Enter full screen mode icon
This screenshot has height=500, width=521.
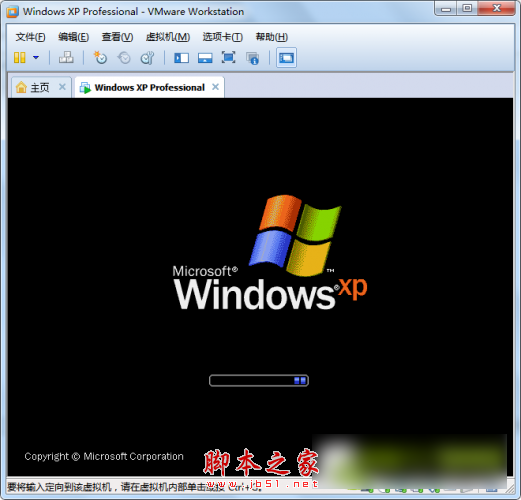[x=228, y=58]
